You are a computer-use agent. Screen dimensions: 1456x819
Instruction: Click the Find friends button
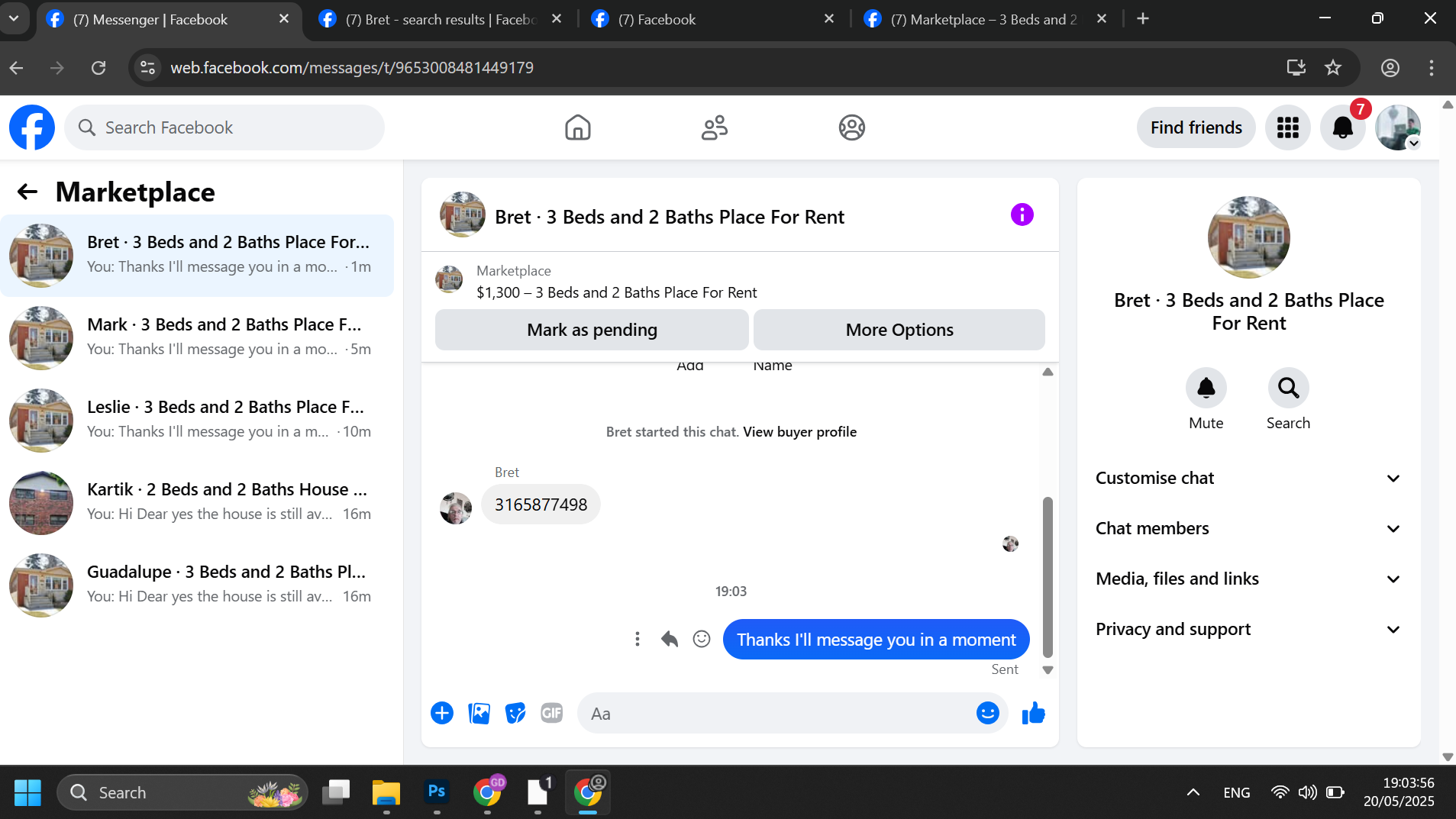tap(1196, 127)
